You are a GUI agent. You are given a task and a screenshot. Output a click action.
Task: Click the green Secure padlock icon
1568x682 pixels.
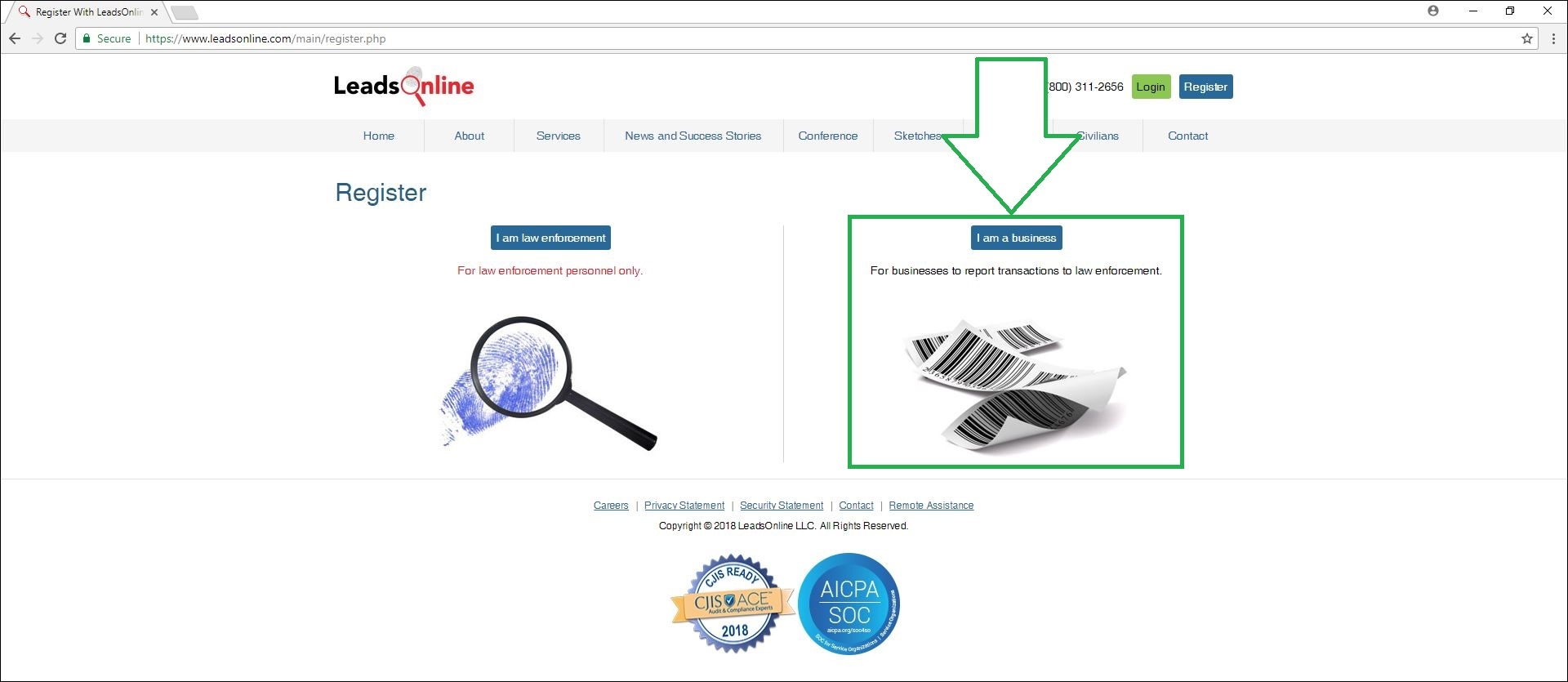tap(87, 38)
